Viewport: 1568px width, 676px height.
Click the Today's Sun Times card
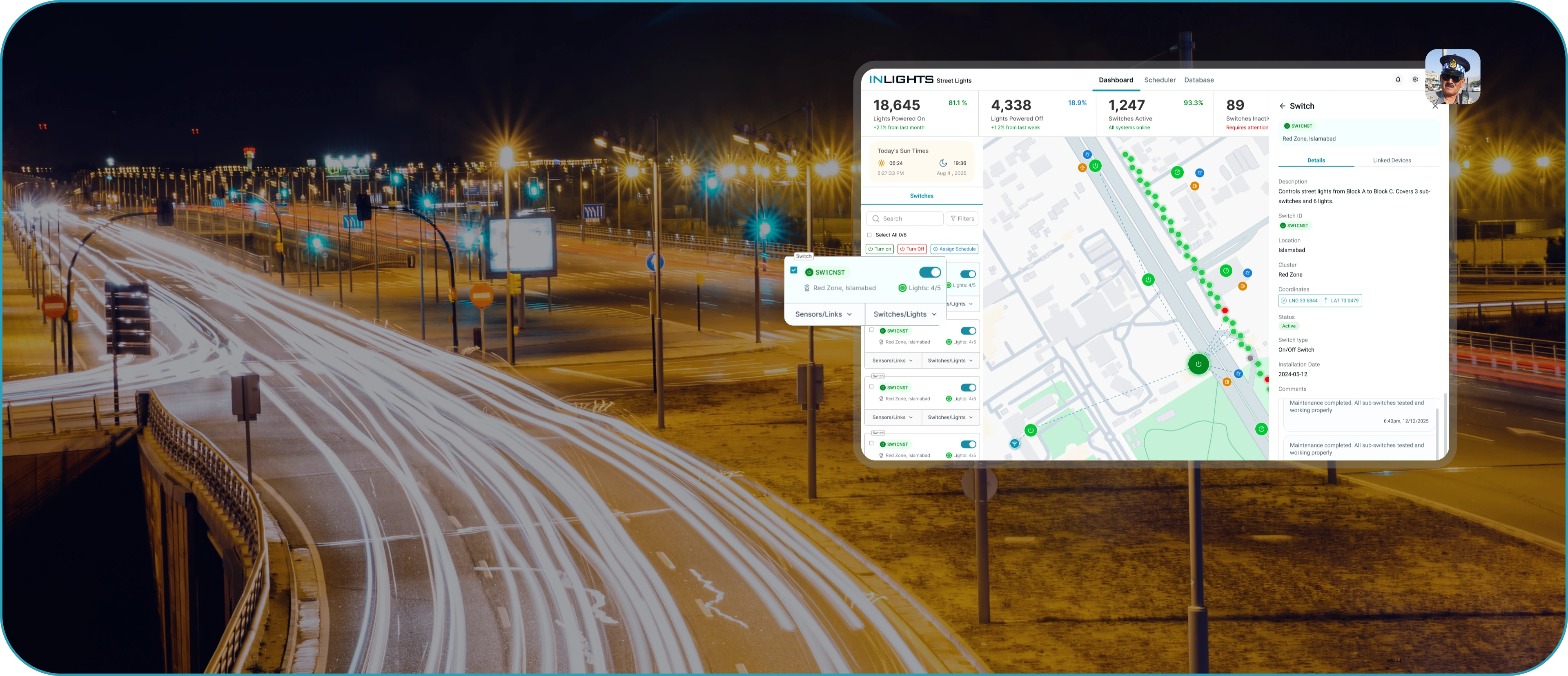pos(922,162)
